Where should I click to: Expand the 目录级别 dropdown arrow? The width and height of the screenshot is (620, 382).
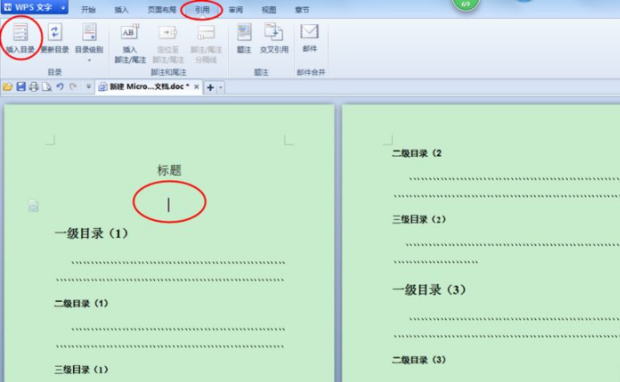coord(89,61)
